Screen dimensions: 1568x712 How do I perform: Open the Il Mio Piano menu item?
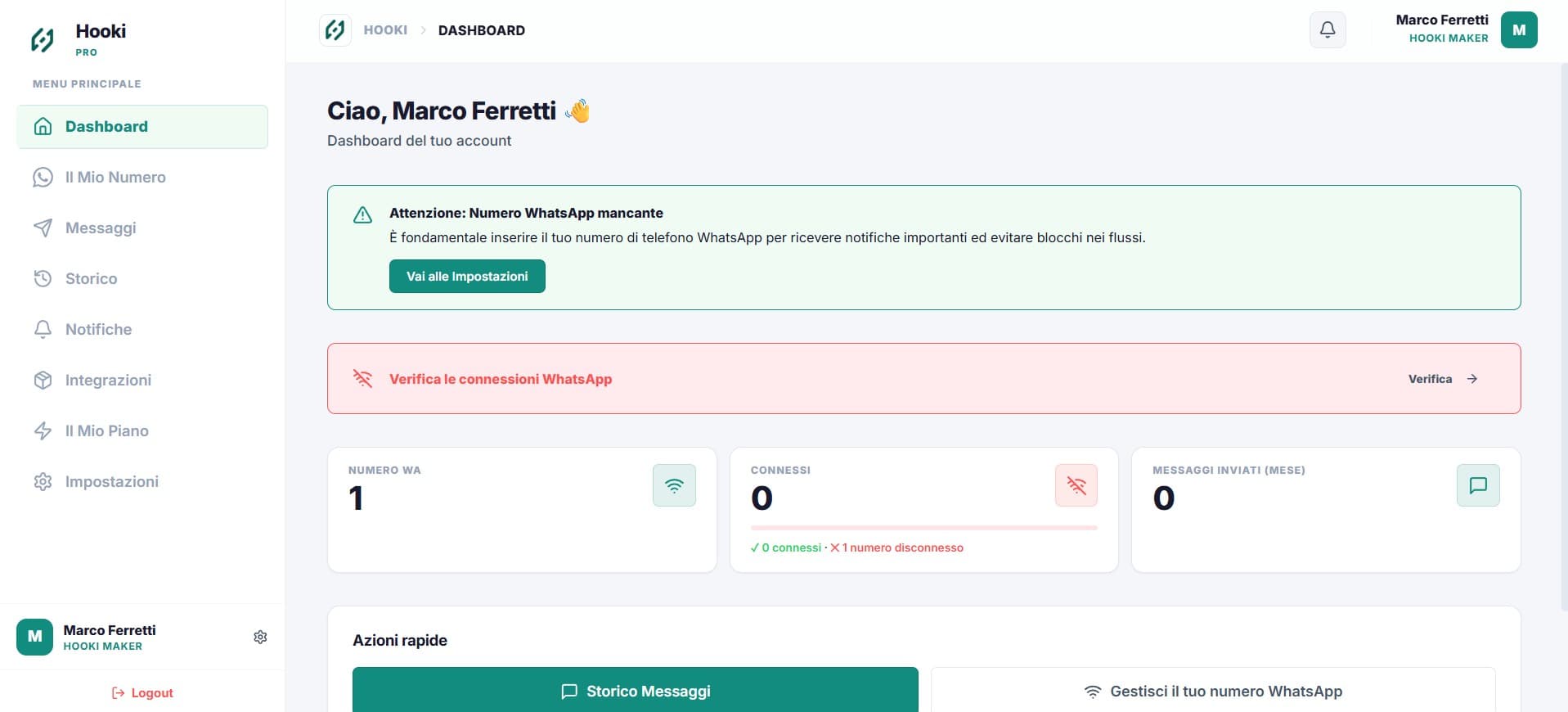(x=142, y=431)
